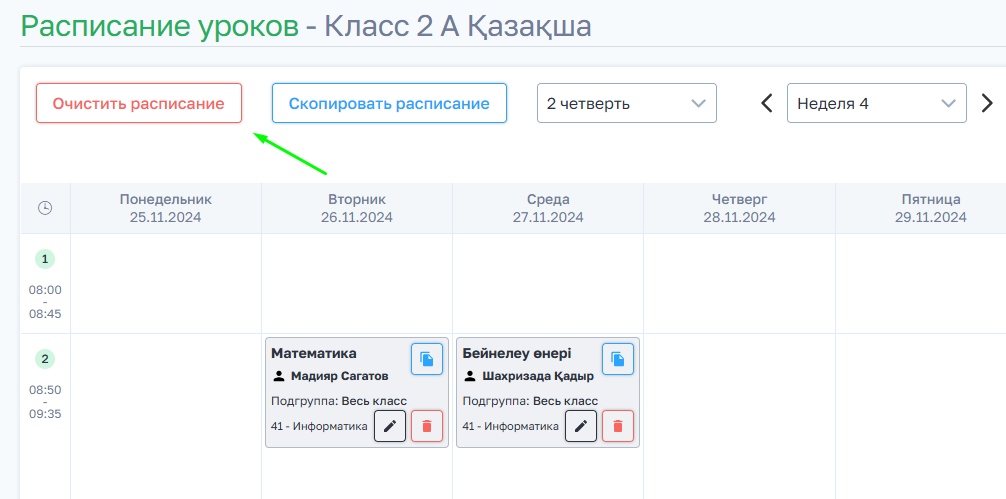Click room 41 - Информатика in Бейнелеу өнері card

(511, 426)
